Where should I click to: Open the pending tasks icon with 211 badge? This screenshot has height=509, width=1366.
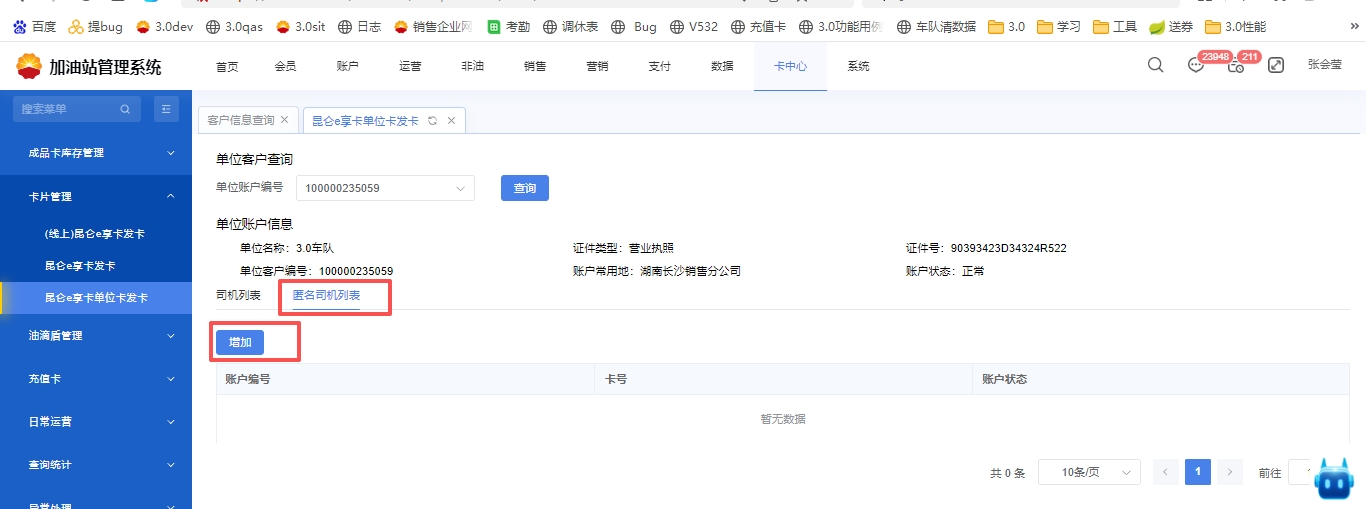1236,66
